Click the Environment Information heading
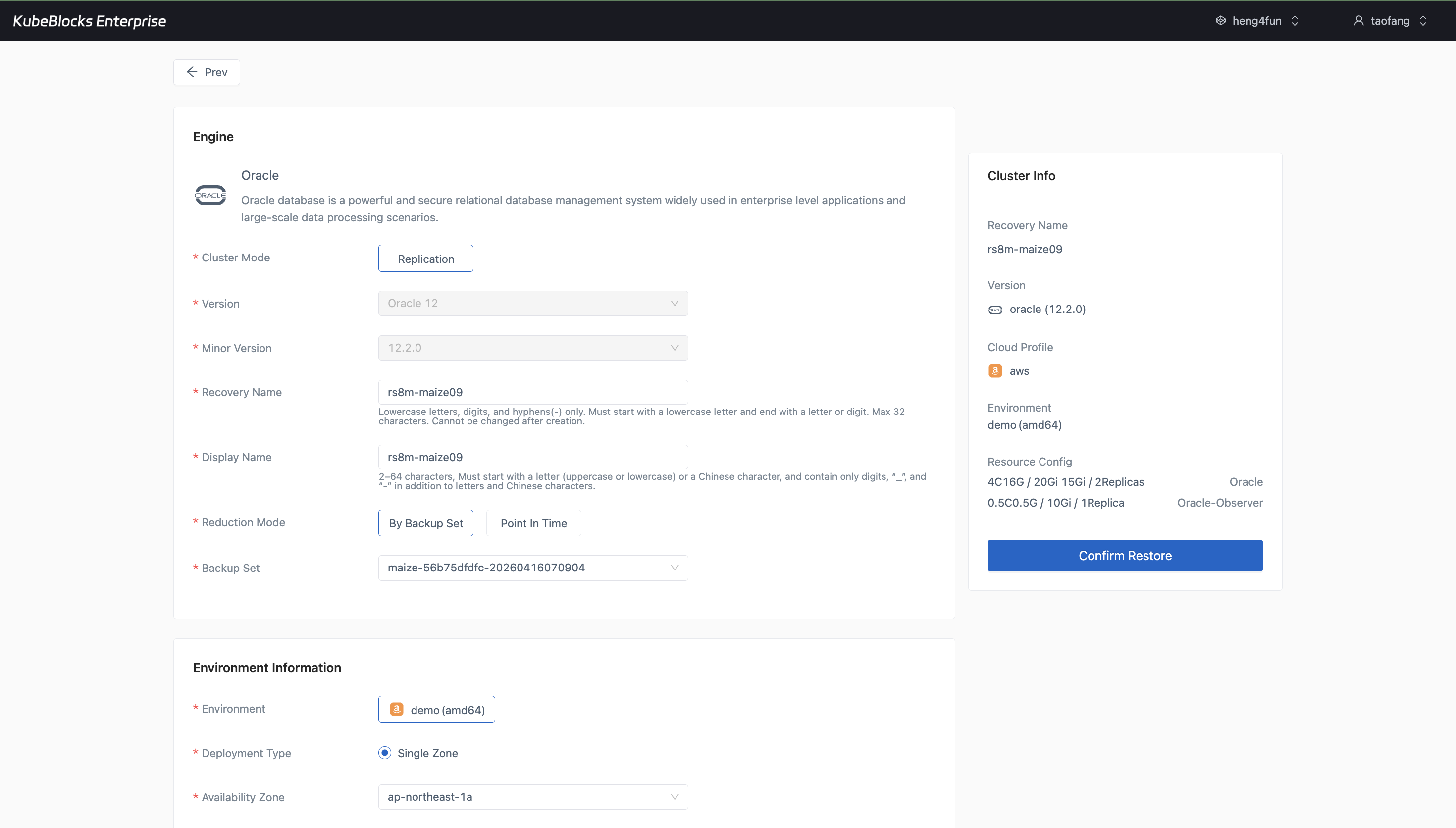1456x828 pixels. pos(266,668)
